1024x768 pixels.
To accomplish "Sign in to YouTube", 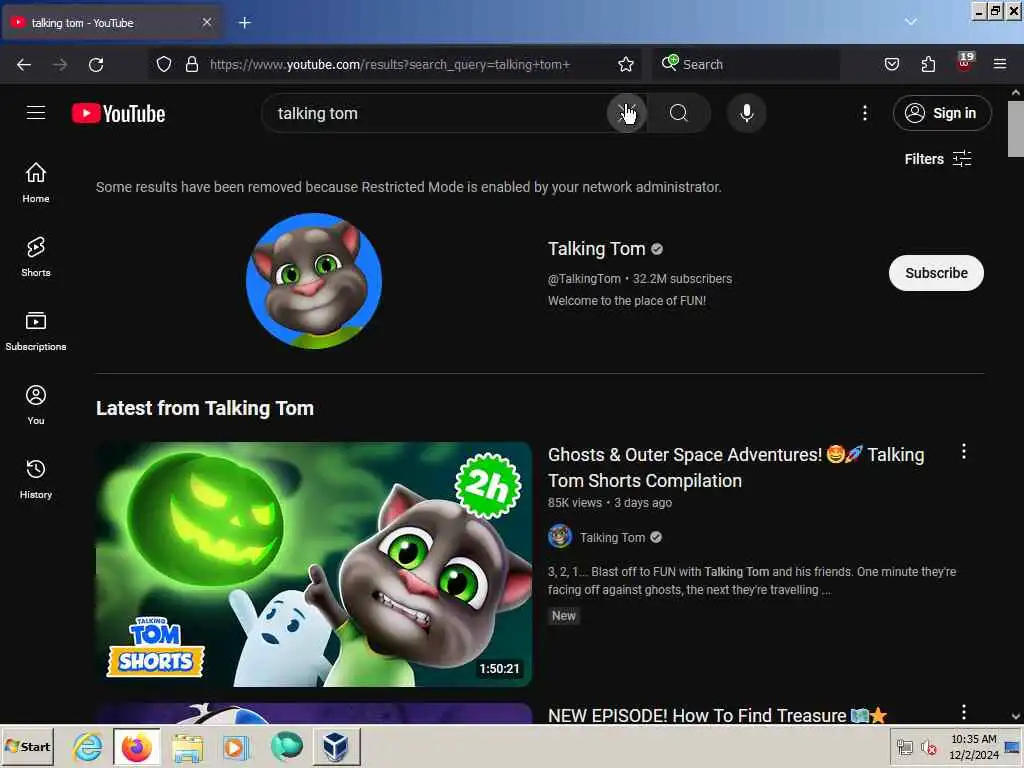I will coord(942,113).
